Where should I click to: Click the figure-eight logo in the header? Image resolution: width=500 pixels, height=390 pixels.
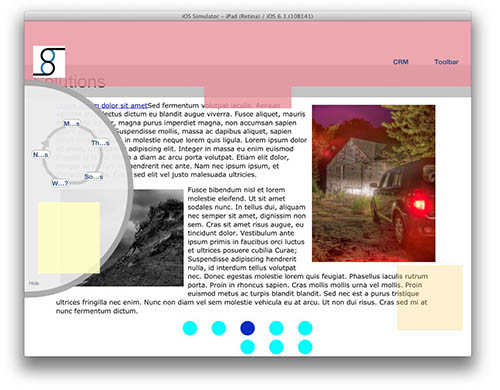pos(49,62)
